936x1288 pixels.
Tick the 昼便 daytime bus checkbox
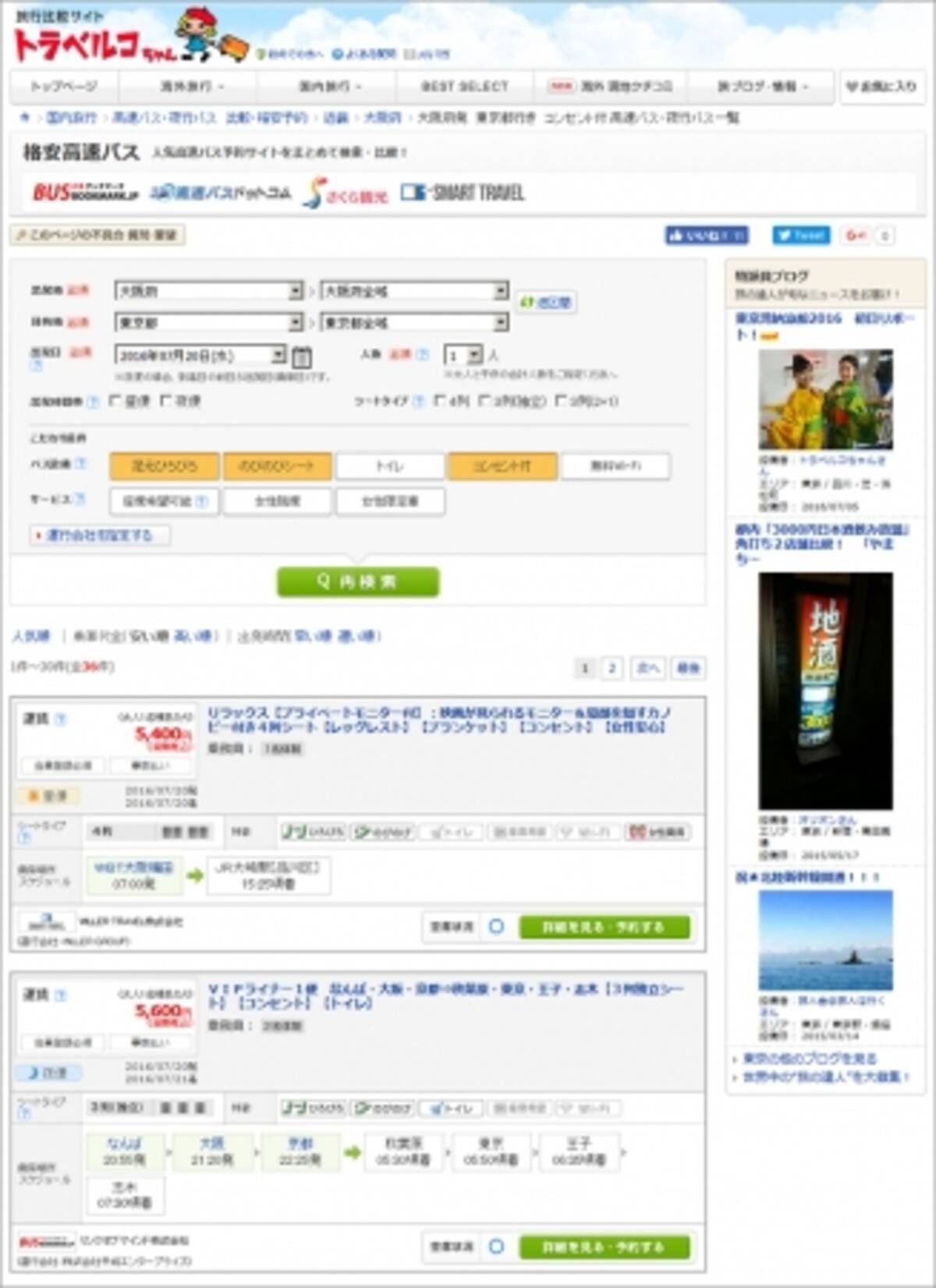(116, 401)
